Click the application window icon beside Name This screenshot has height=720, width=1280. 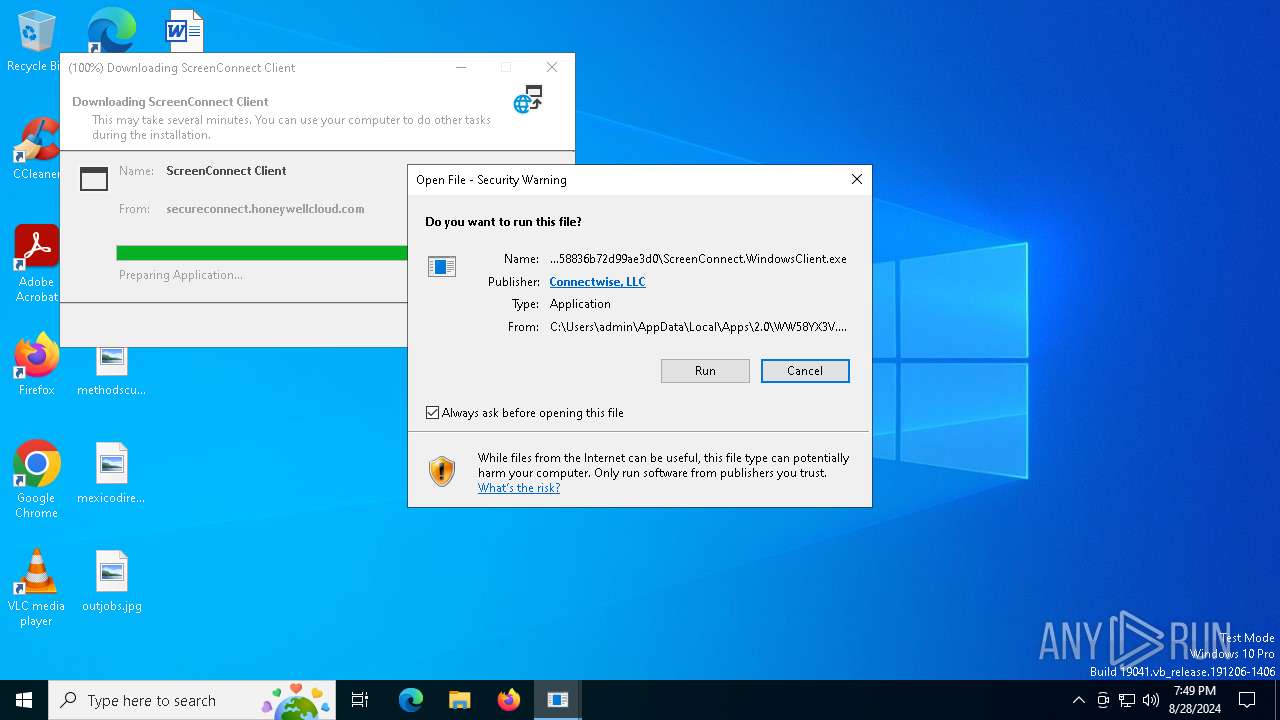tap(94, 179)
